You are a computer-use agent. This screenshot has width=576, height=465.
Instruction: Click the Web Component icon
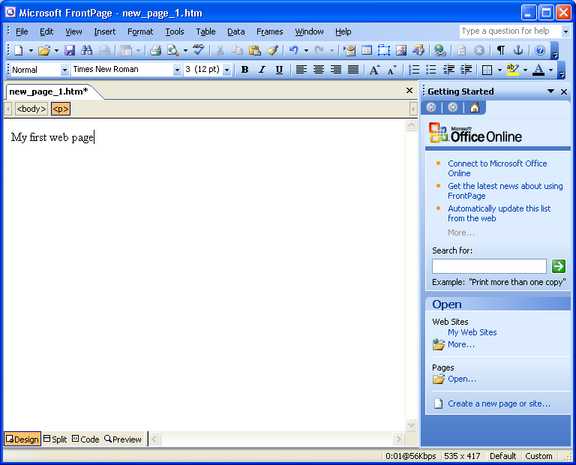pos(349,50)
